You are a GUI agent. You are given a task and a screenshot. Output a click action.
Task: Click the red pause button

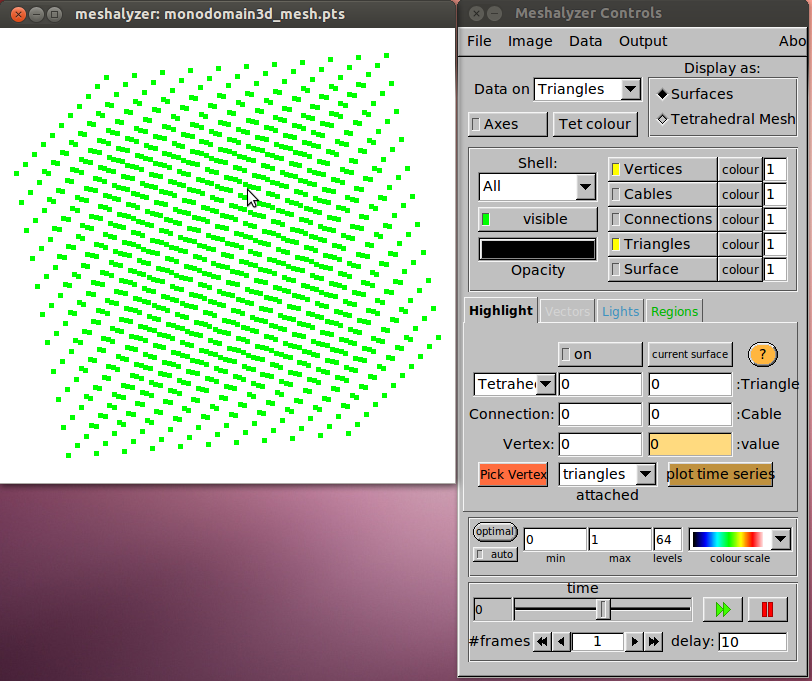tap(767, 609)
